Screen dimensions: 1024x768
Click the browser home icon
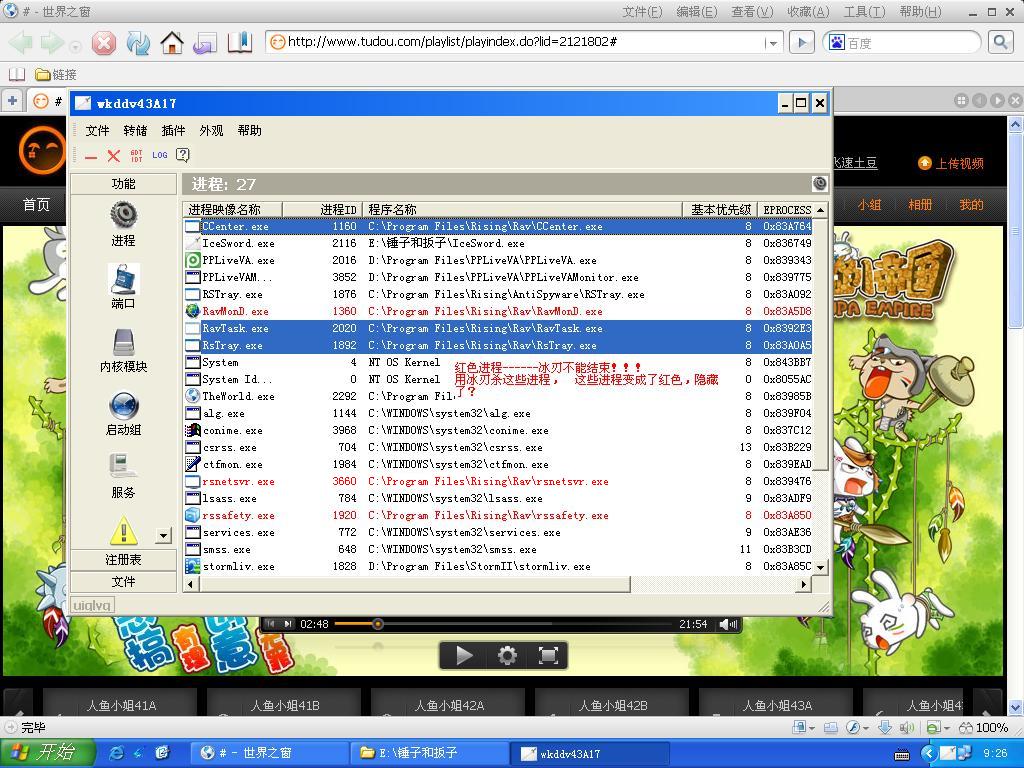coord(172,44)
